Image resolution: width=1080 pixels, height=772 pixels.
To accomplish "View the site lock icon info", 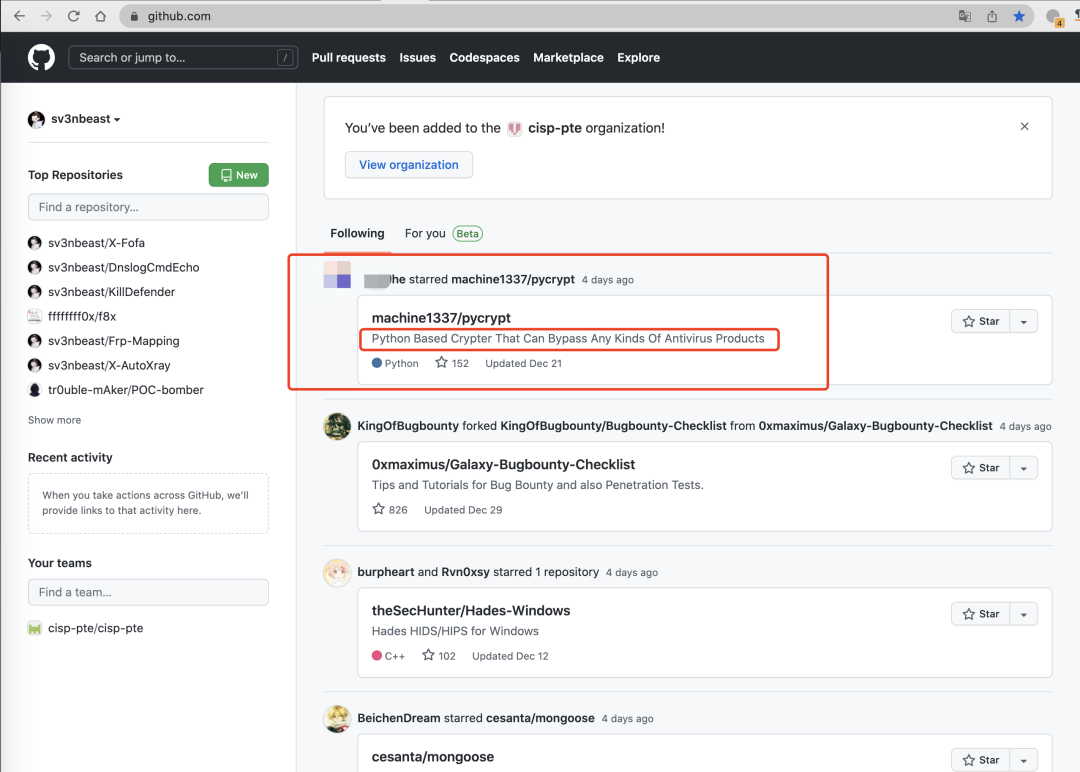I will (x=134, y=16).
